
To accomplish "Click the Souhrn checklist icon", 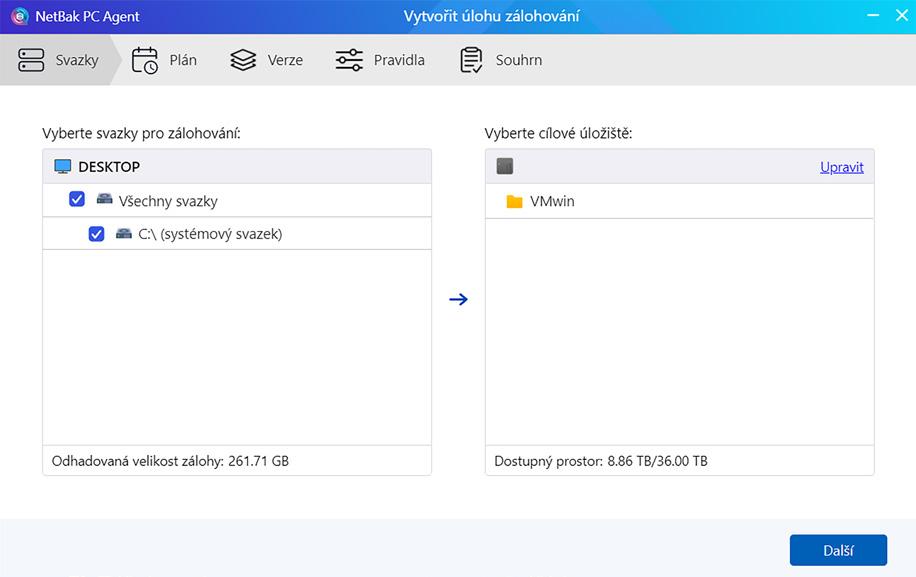I will (471, 60).
